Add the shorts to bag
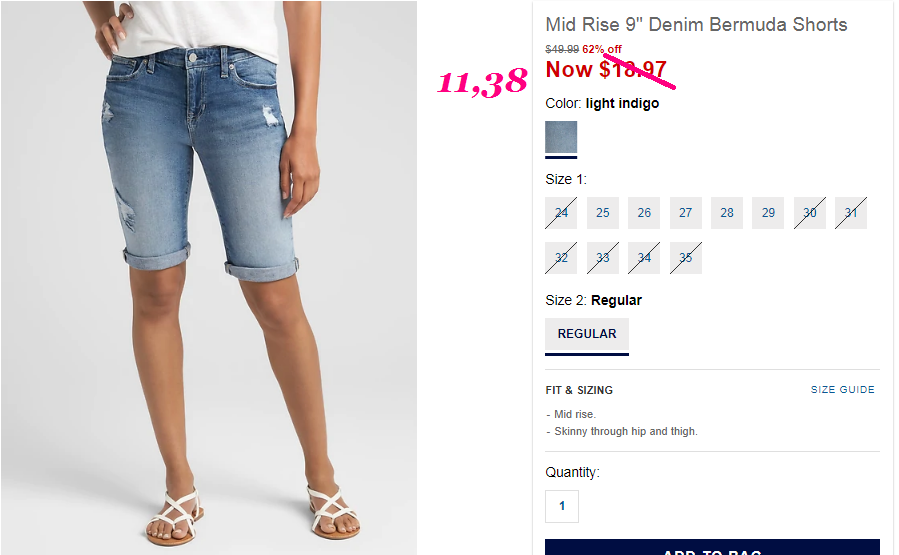Screen dimensions: 899x555 [712, 548]
